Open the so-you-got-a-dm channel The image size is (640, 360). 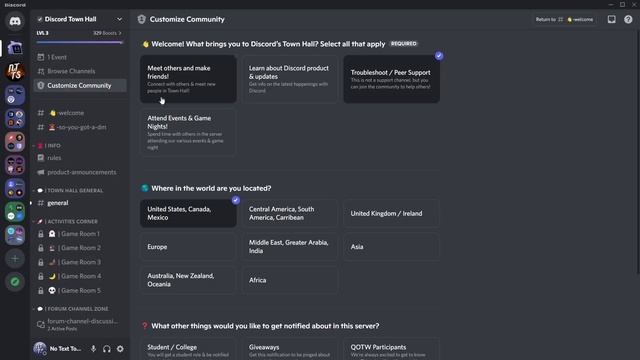80,127
